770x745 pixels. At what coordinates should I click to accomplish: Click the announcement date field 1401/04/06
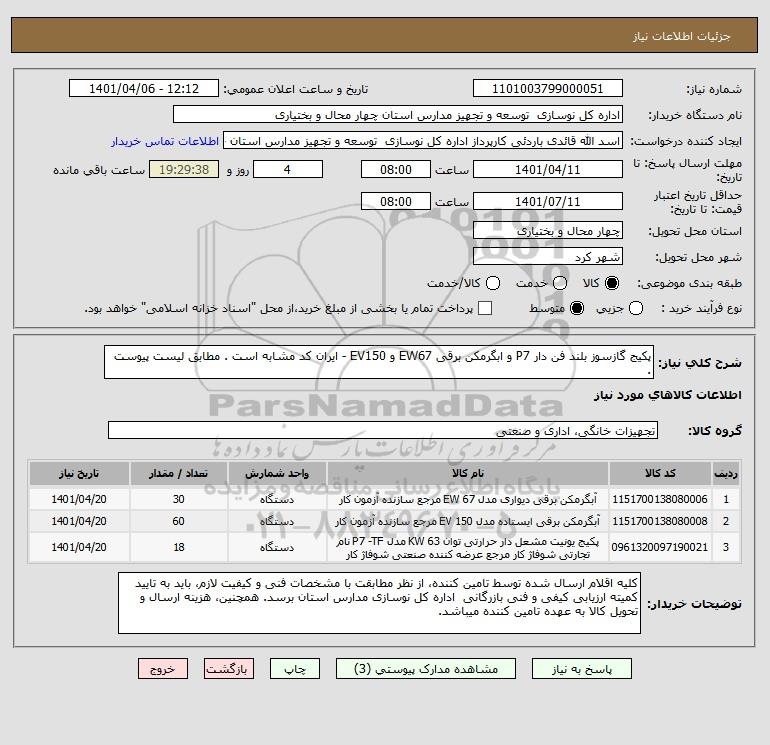pyautogui.click(x=144, y=88)
